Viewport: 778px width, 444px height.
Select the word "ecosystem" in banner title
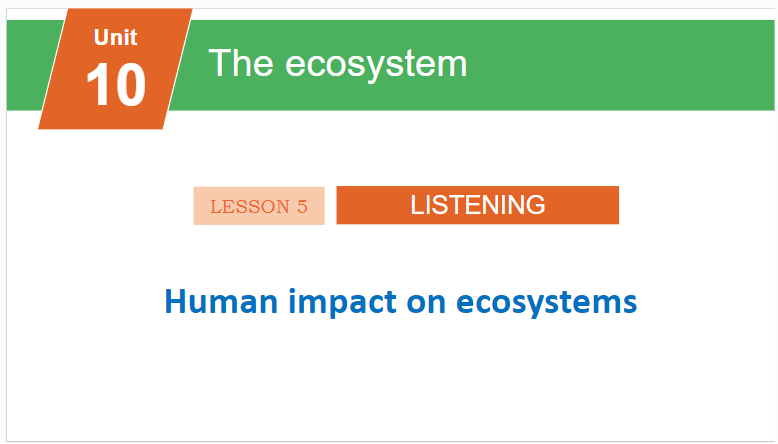[x=376, y=65]
